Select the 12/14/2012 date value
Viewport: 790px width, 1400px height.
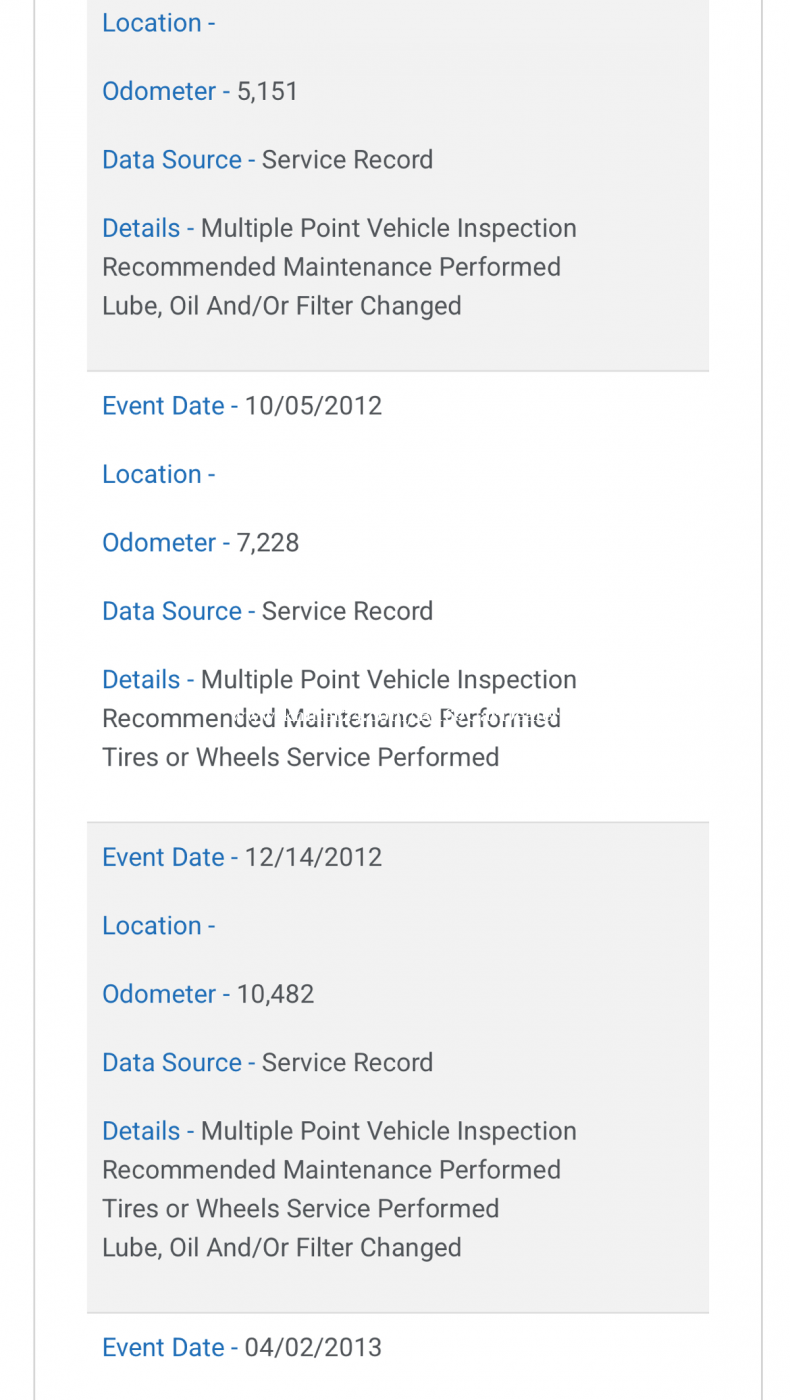(x=313, y=857)
